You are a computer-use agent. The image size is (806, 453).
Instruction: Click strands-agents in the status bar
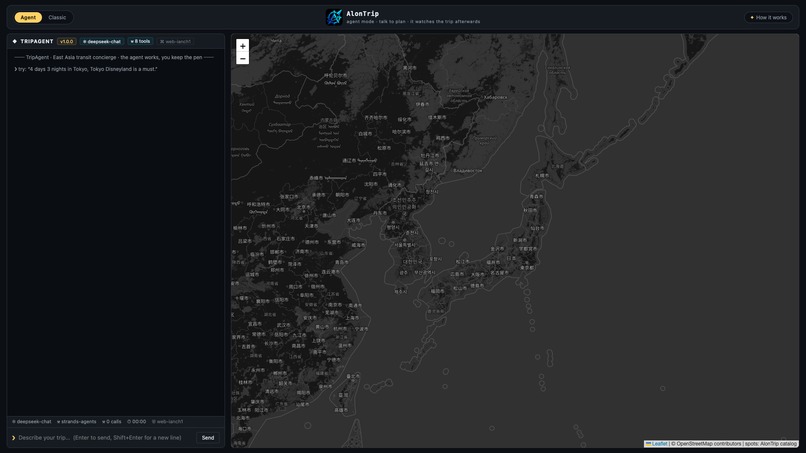[77, 422]
